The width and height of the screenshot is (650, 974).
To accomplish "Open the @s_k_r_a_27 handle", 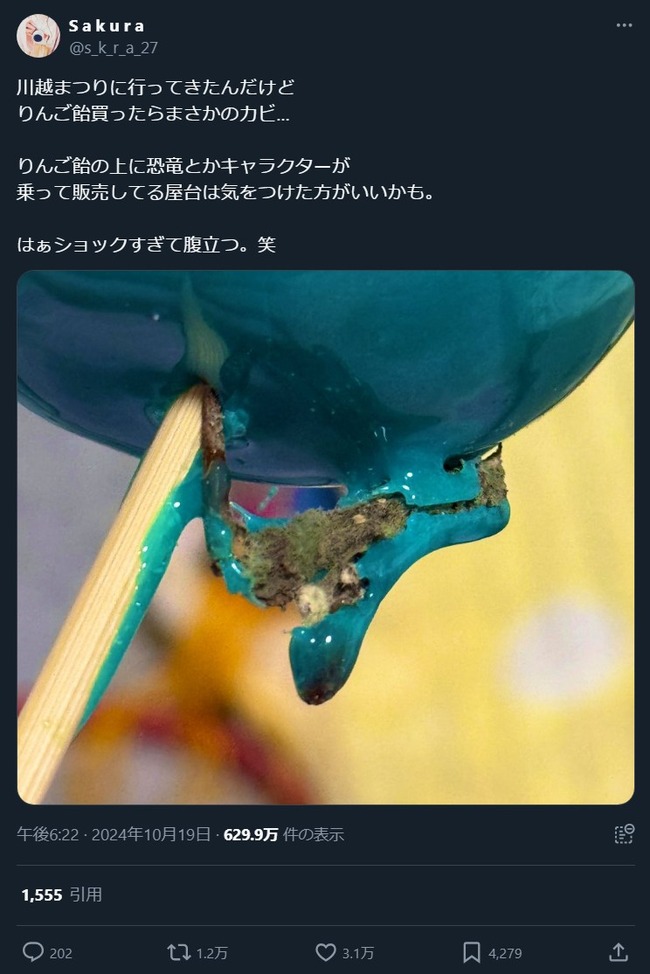I will pos(113,48).
